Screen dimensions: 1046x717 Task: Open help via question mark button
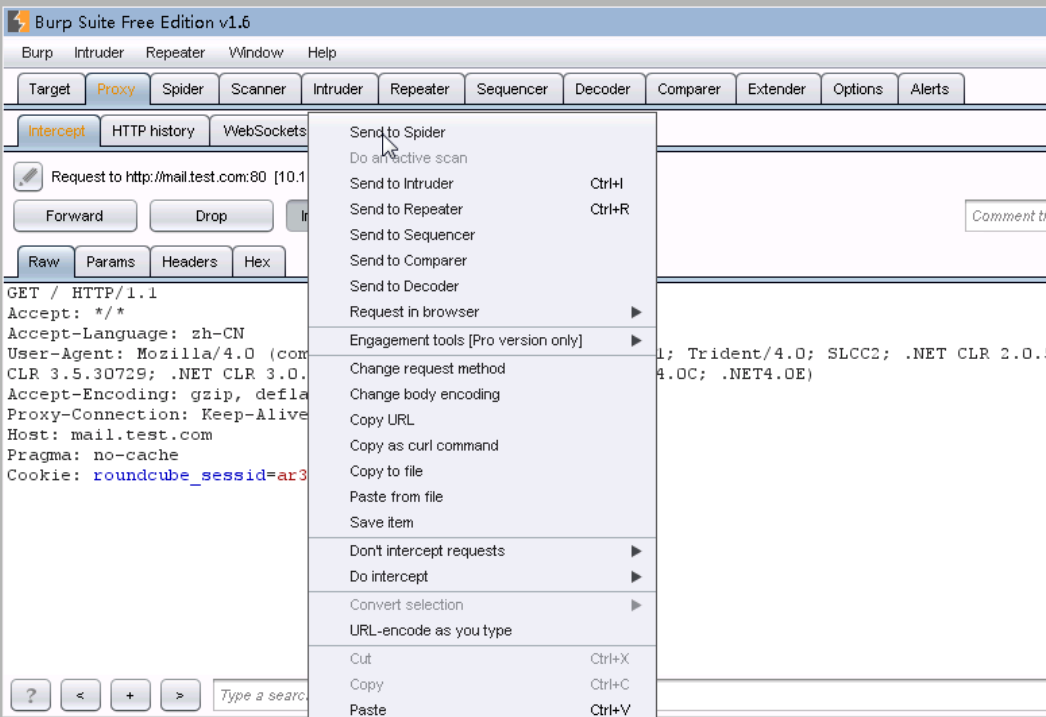coord(31,696)
